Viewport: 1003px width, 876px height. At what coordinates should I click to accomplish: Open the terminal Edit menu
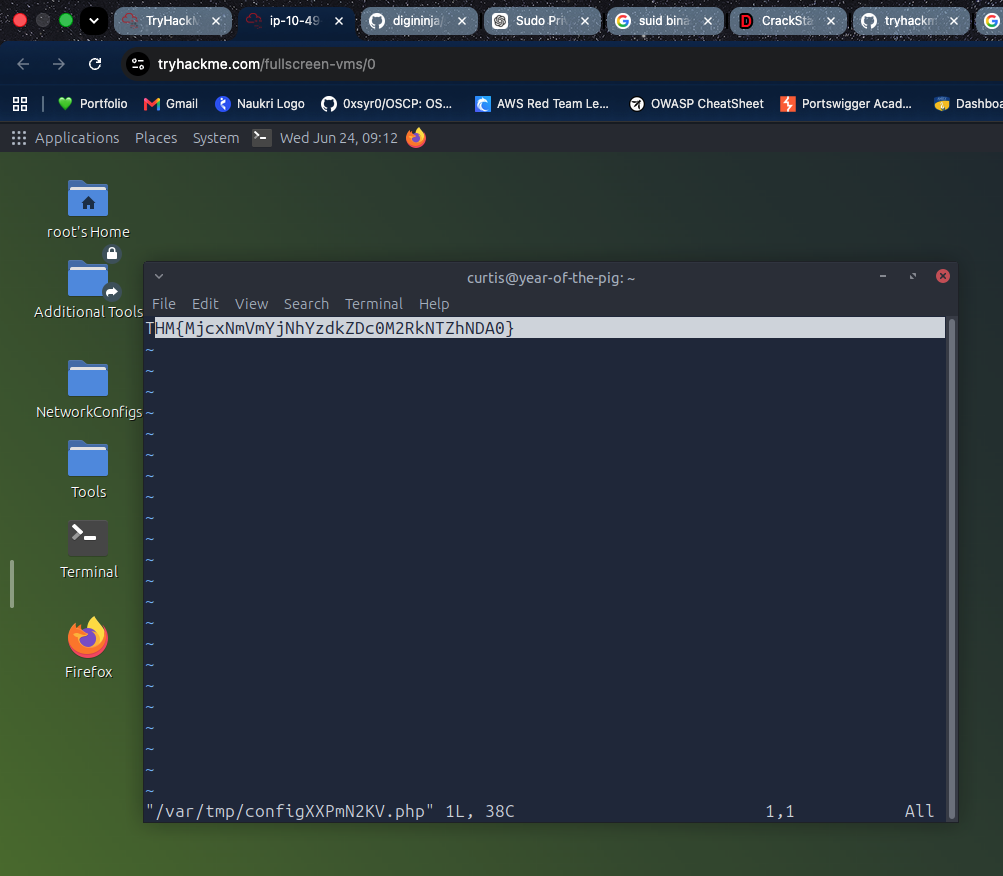point(205,304)
